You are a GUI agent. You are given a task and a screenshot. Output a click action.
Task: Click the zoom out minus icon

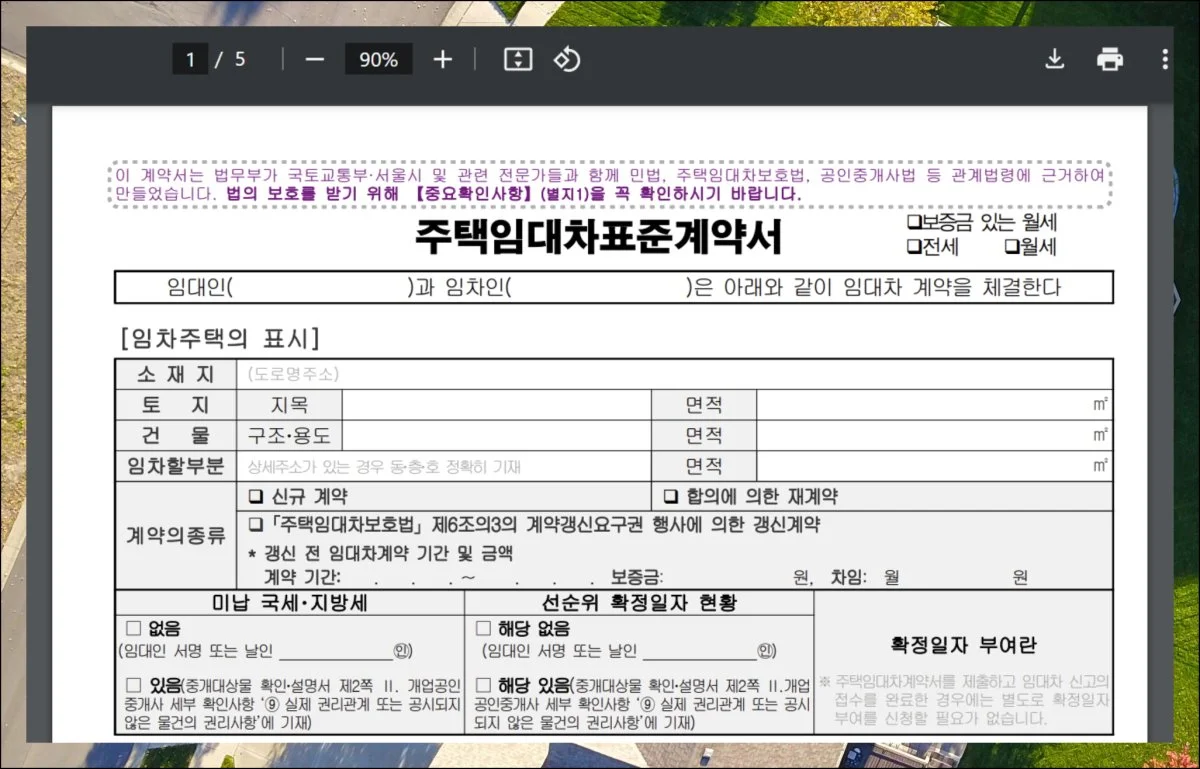tap(315, 60)
